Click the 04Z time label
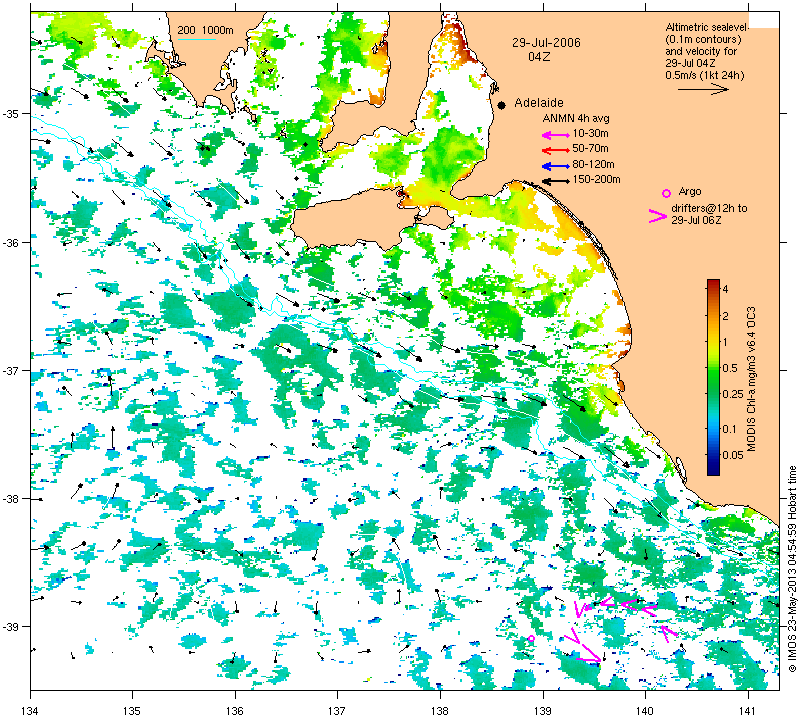 point(539,57)
